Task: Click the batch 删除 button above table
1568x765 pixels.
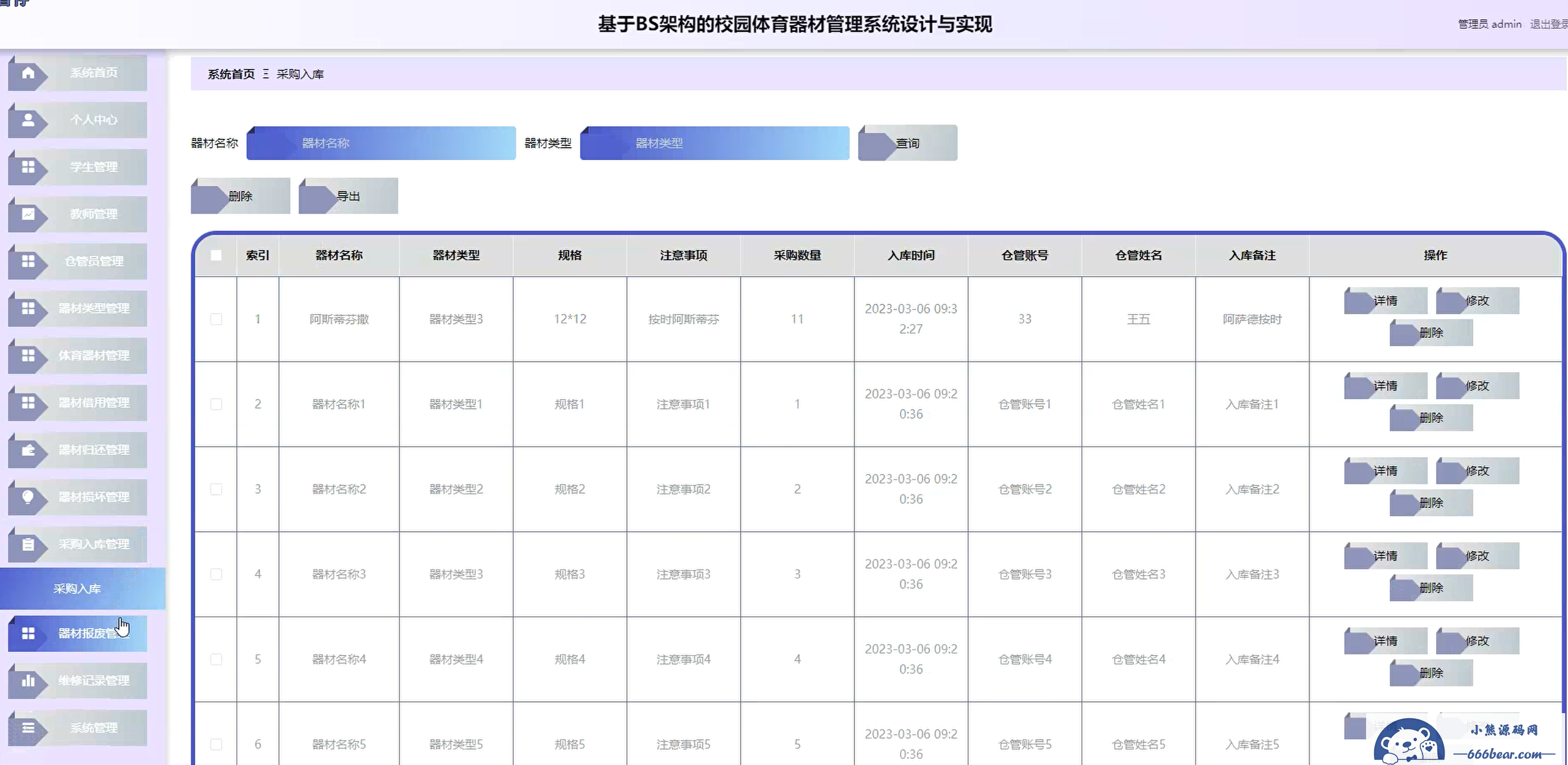Action: (x=240, y=196)
